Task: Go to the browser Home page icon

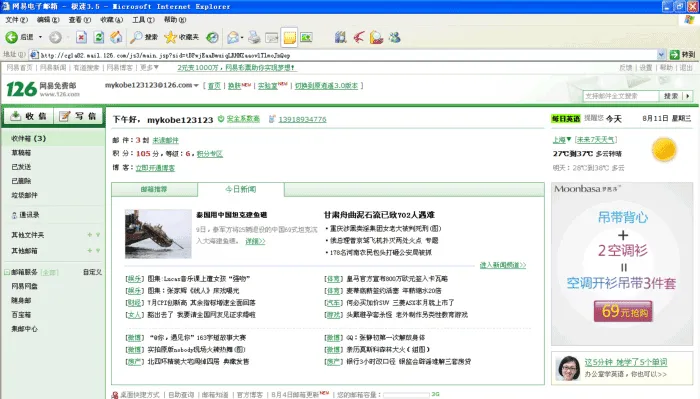Action: point(116,37)
